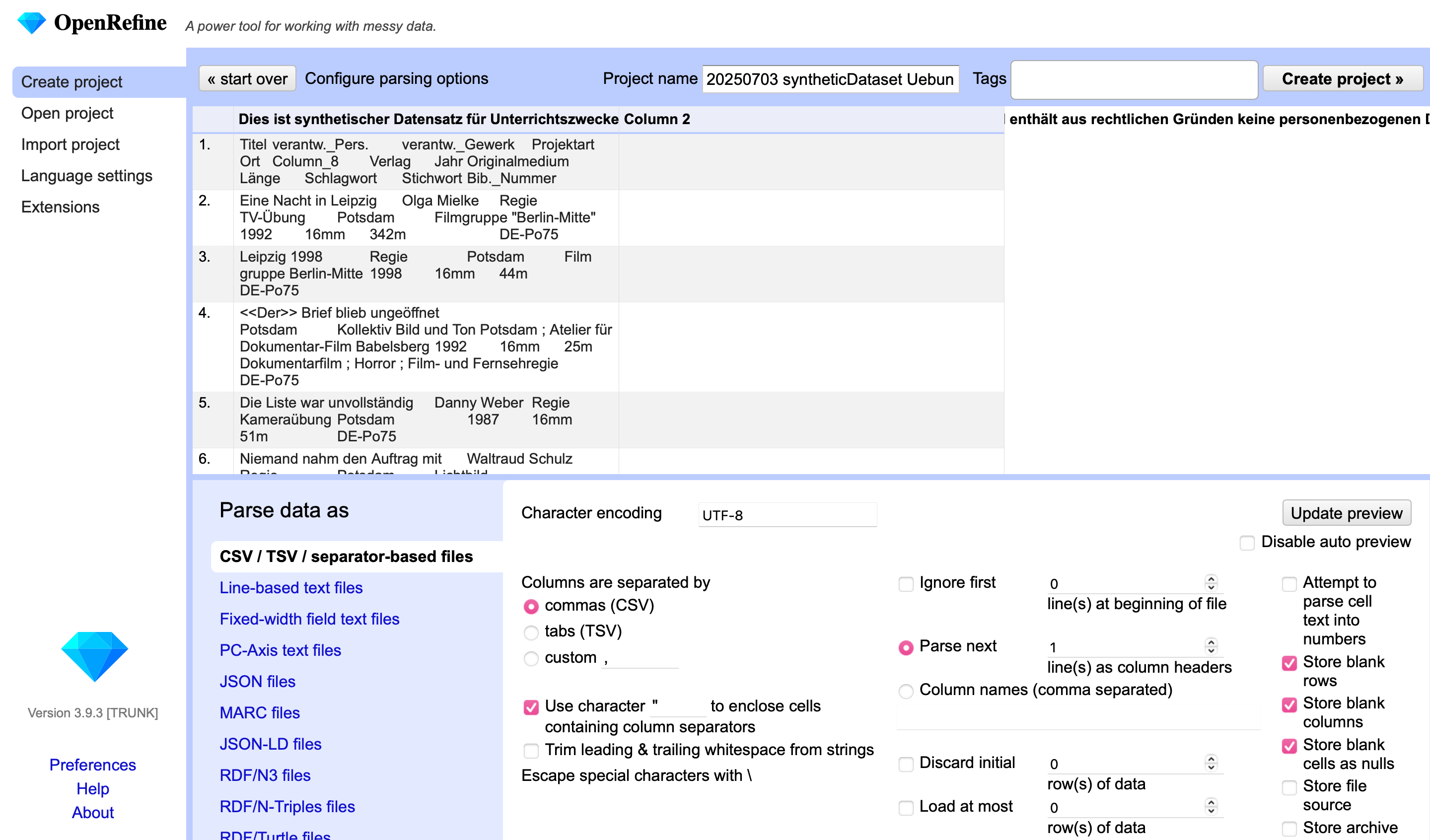
Task: Open the Open project tab
Action: click(67, 113)
